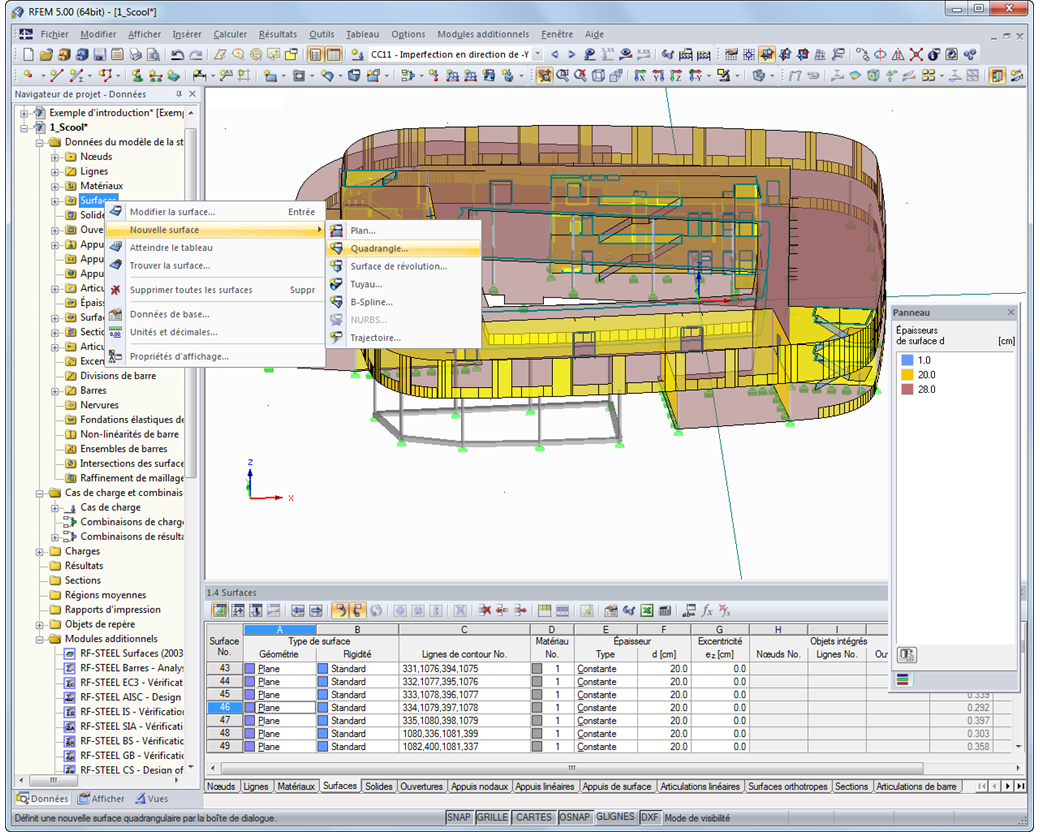Click next load case arrow icon
The image size is (1040, 832).
point(571,54)
